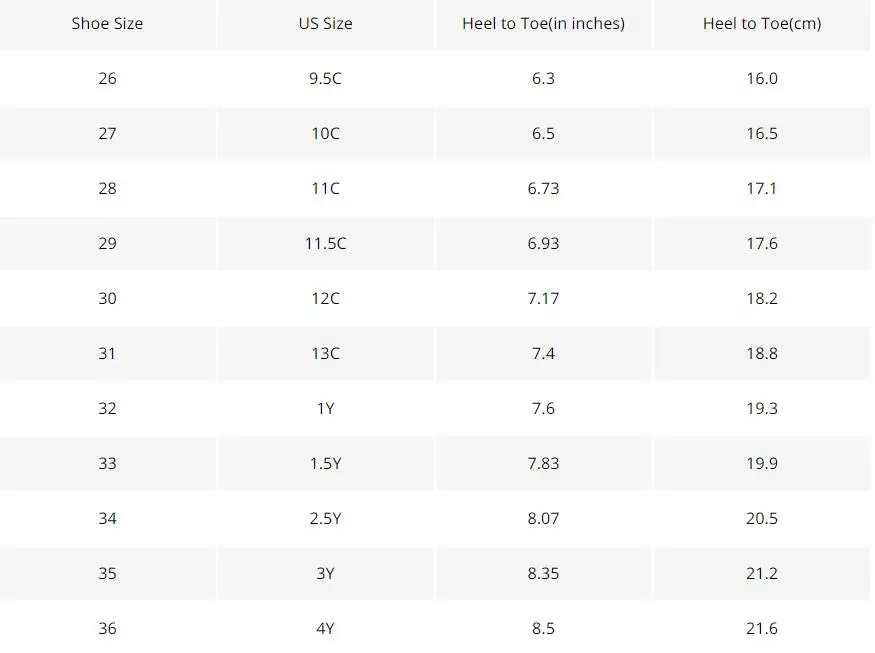Select the 13C US size cell
Screen dimensions: 875x653
tap(325, 353)
